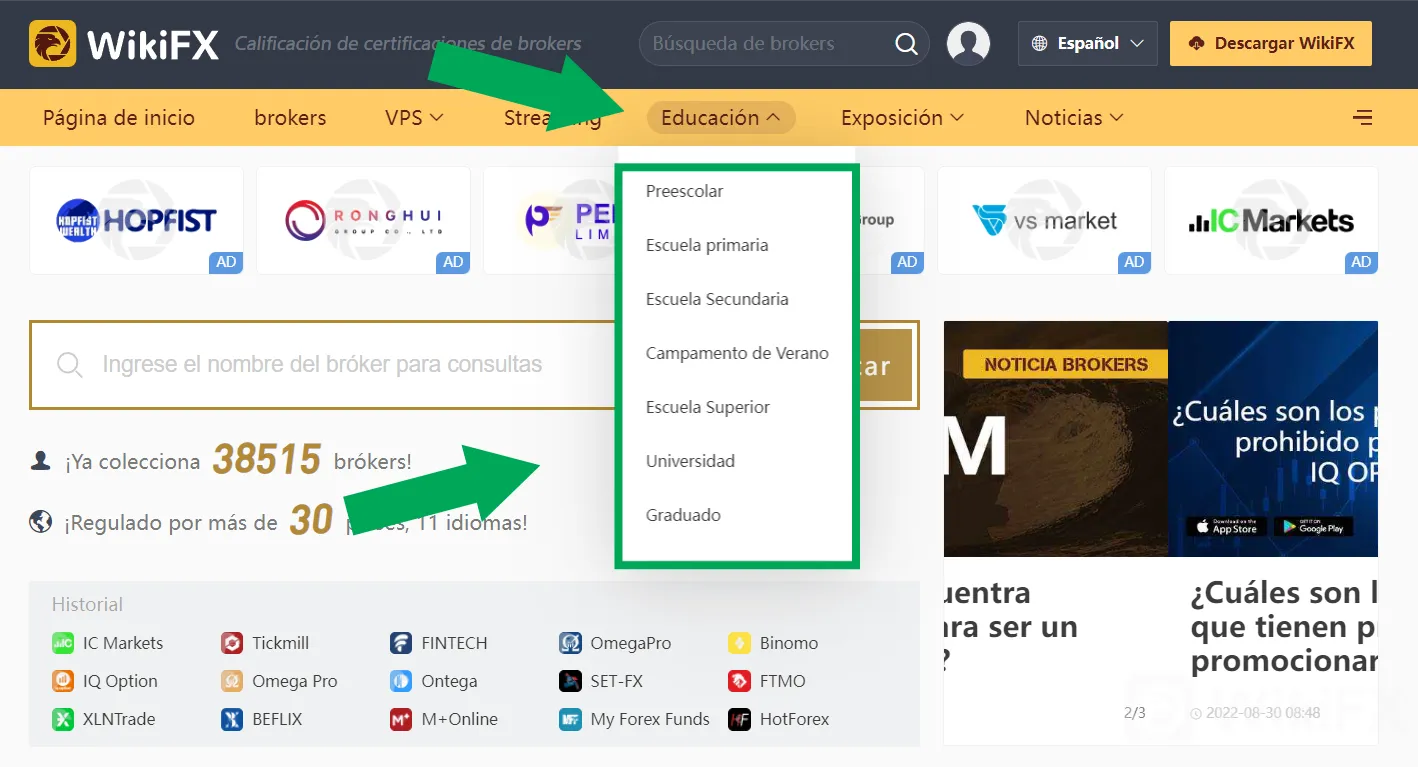Select Escuela primaria menu item
Image resolution: width=1418 pixels, height=767 pixels.
[x=707, y=245]
